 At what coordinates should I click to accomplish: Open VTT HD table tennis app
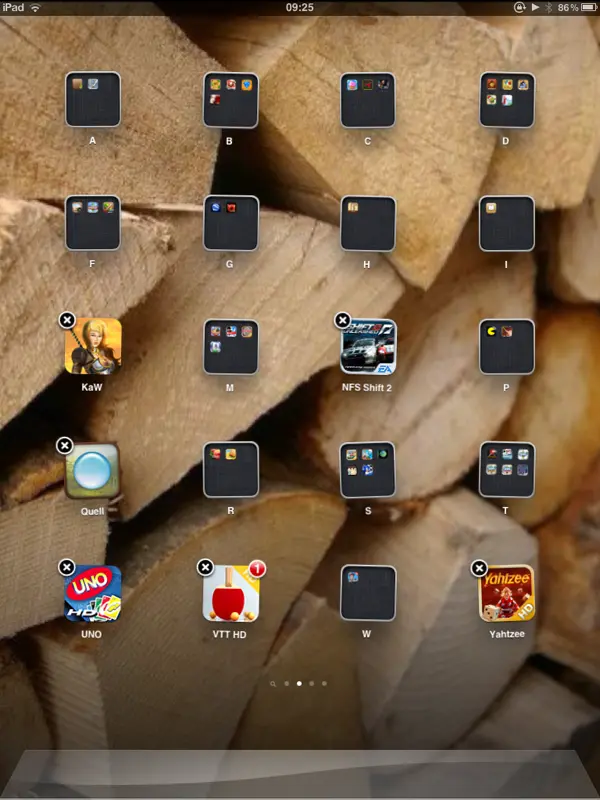coord(231,594)
